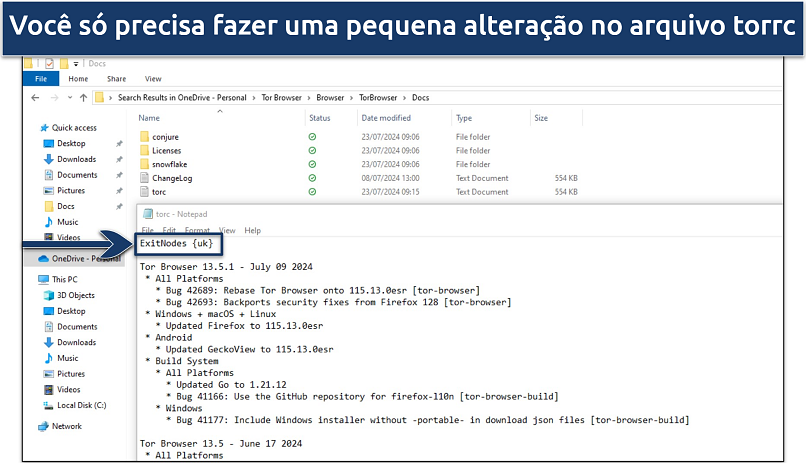Click the Browser breadcrumb segment
Image resolution: width=806 pixels, height=463 pixels.
330,98
